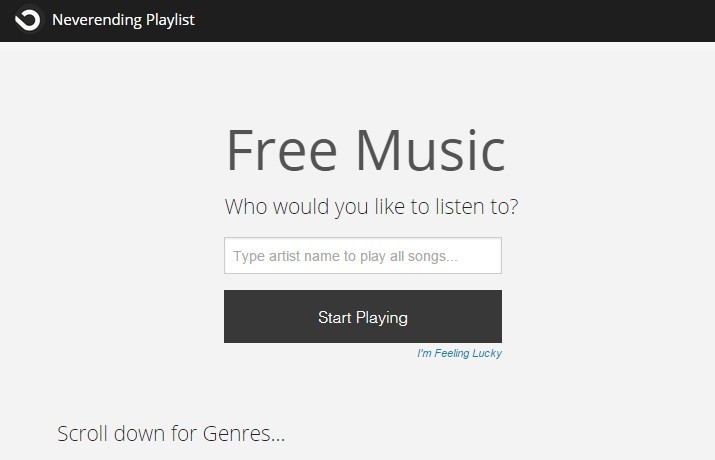Click the Free Music heading
This screenshot has width=715, height=460.
pos(365,150)
